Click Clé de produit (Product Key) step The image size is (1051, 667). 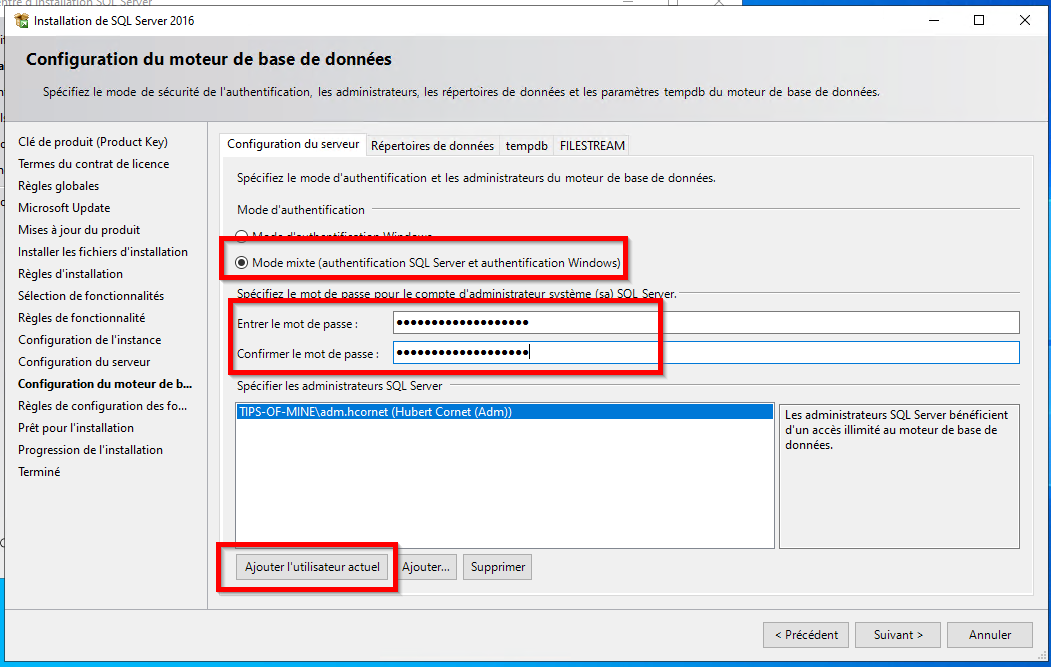click(92, 141)
